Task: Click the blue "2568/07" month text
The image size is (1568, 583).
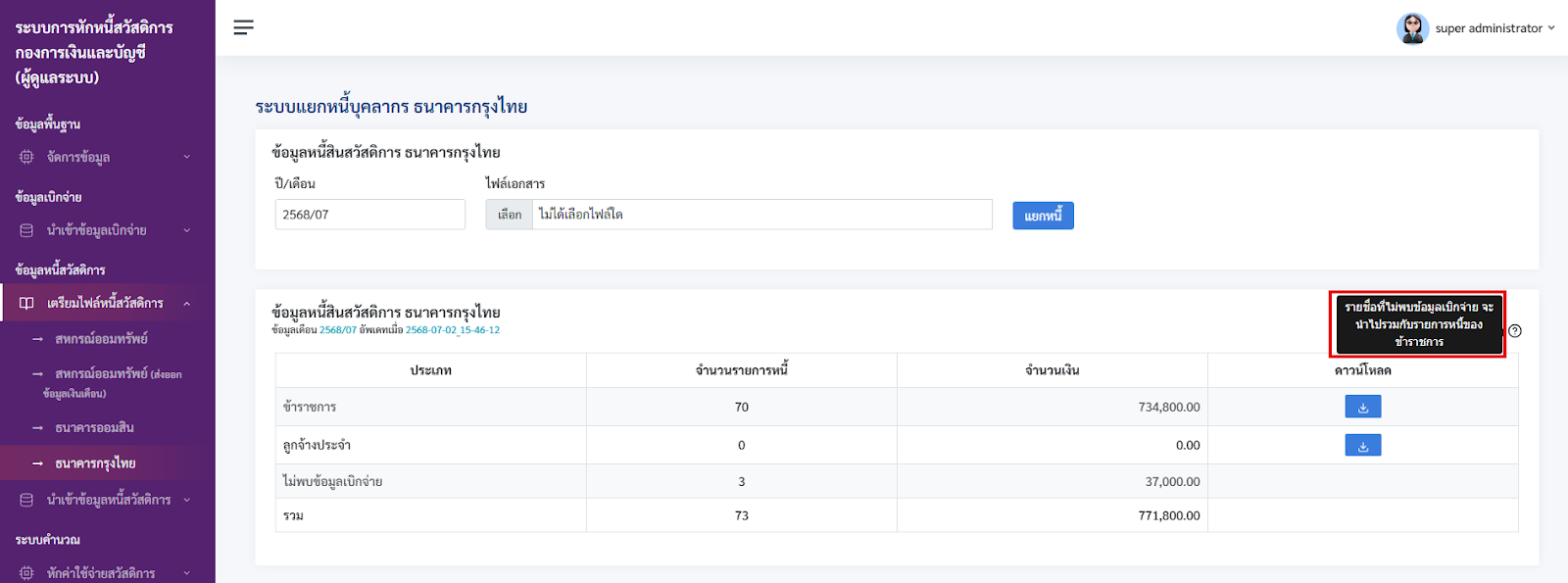Action: pos(338,330)
